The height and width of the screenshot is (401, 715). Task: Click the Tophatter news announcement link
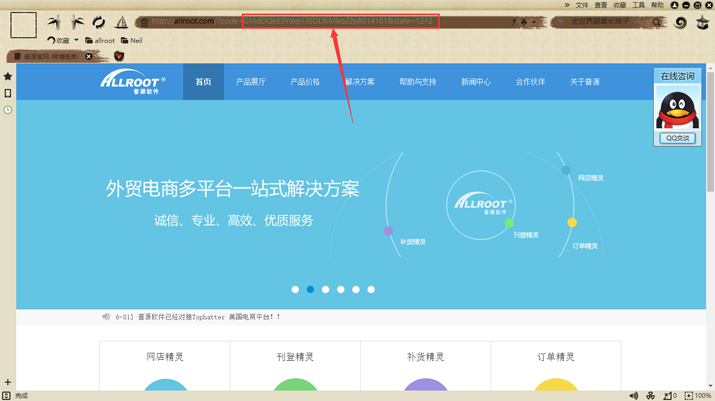pos(197,317)
